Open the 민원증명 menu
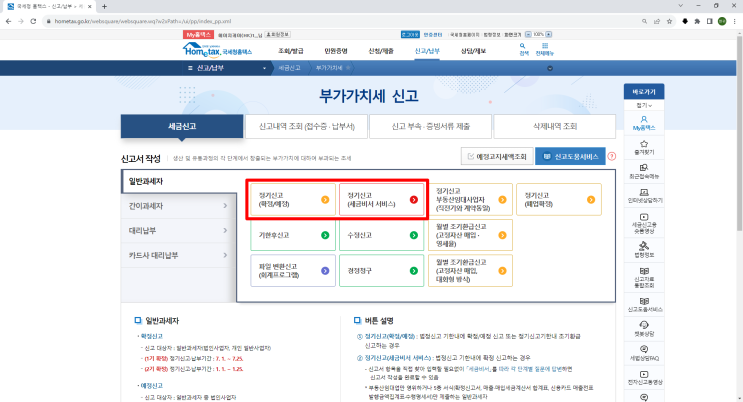The width and height of the screenshot is (743, 402). pyautogui.click(x=335, y=51)
